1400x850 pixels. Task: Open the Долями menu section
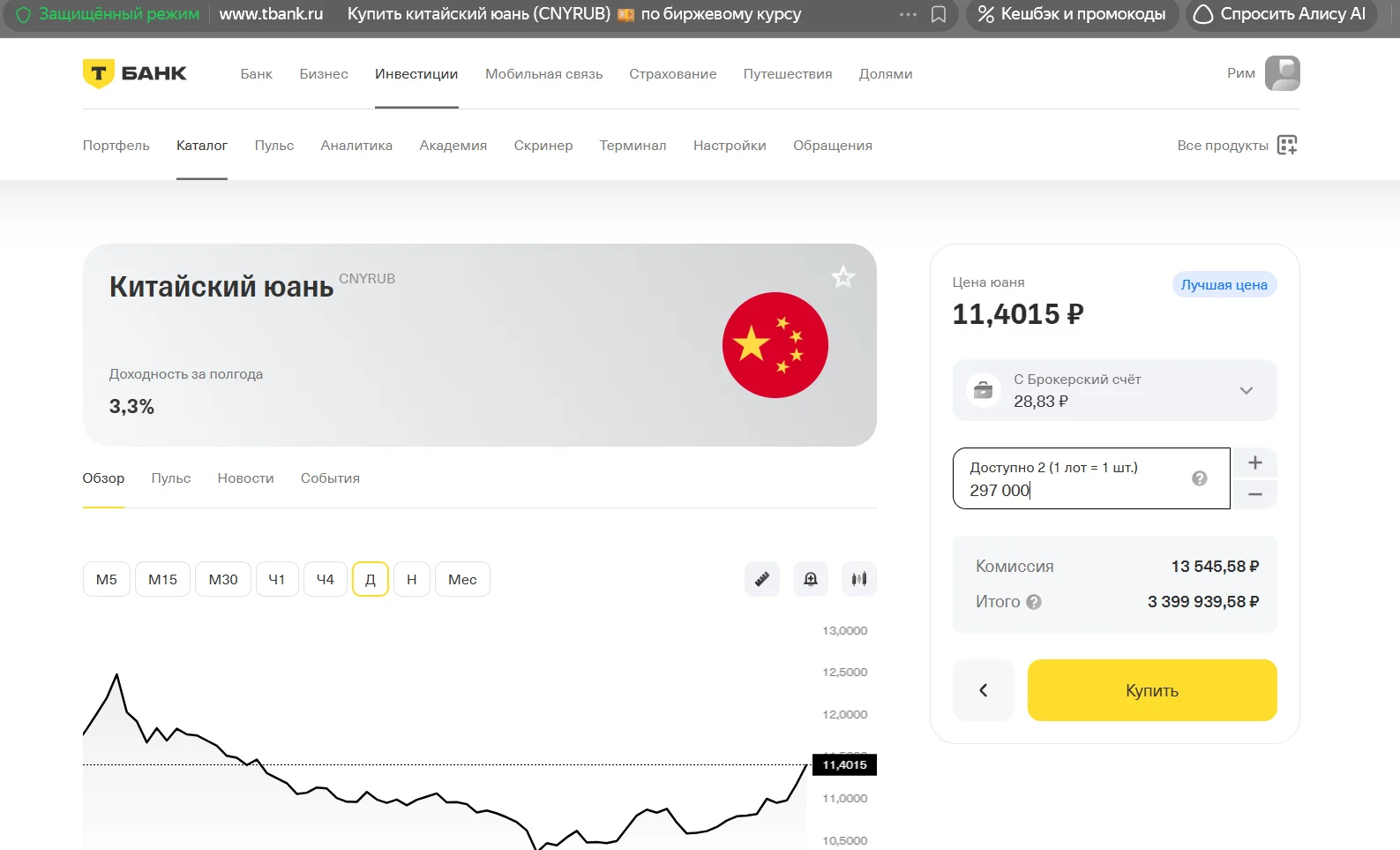click(x=886, y=74)
